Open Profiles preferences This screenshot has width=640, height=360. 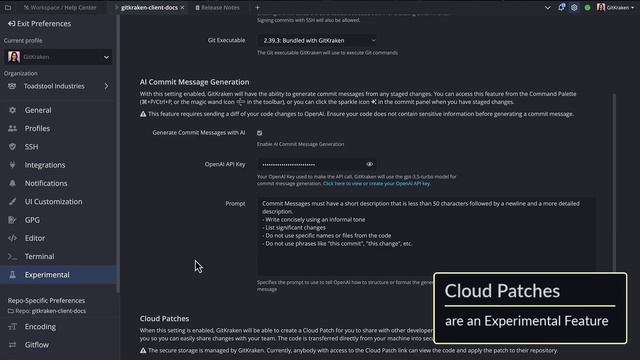37,129
